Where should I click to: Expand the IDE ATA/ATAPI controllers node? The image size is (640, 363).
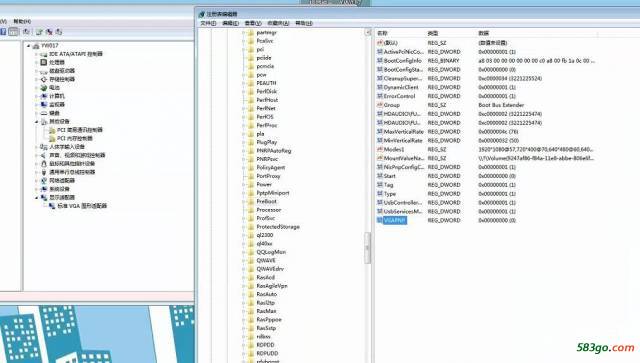pos(36,54)
